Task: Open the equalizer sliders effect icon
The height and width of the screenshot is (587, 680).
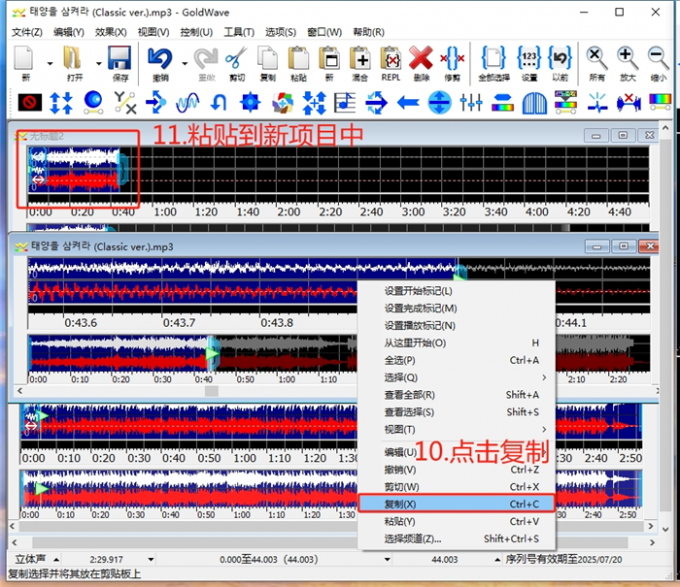Action: [471, 103]
